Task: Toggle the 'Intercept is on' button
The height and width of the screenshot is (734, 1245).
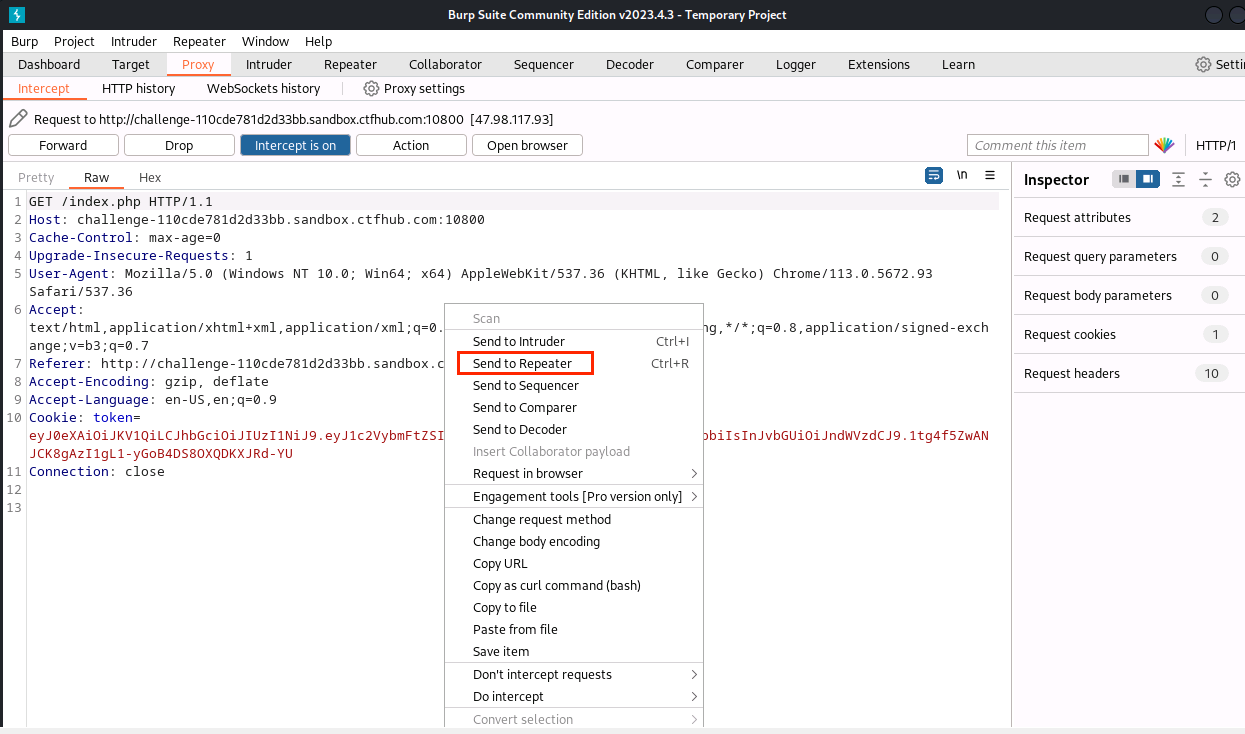Action: (x=295, y=145)
